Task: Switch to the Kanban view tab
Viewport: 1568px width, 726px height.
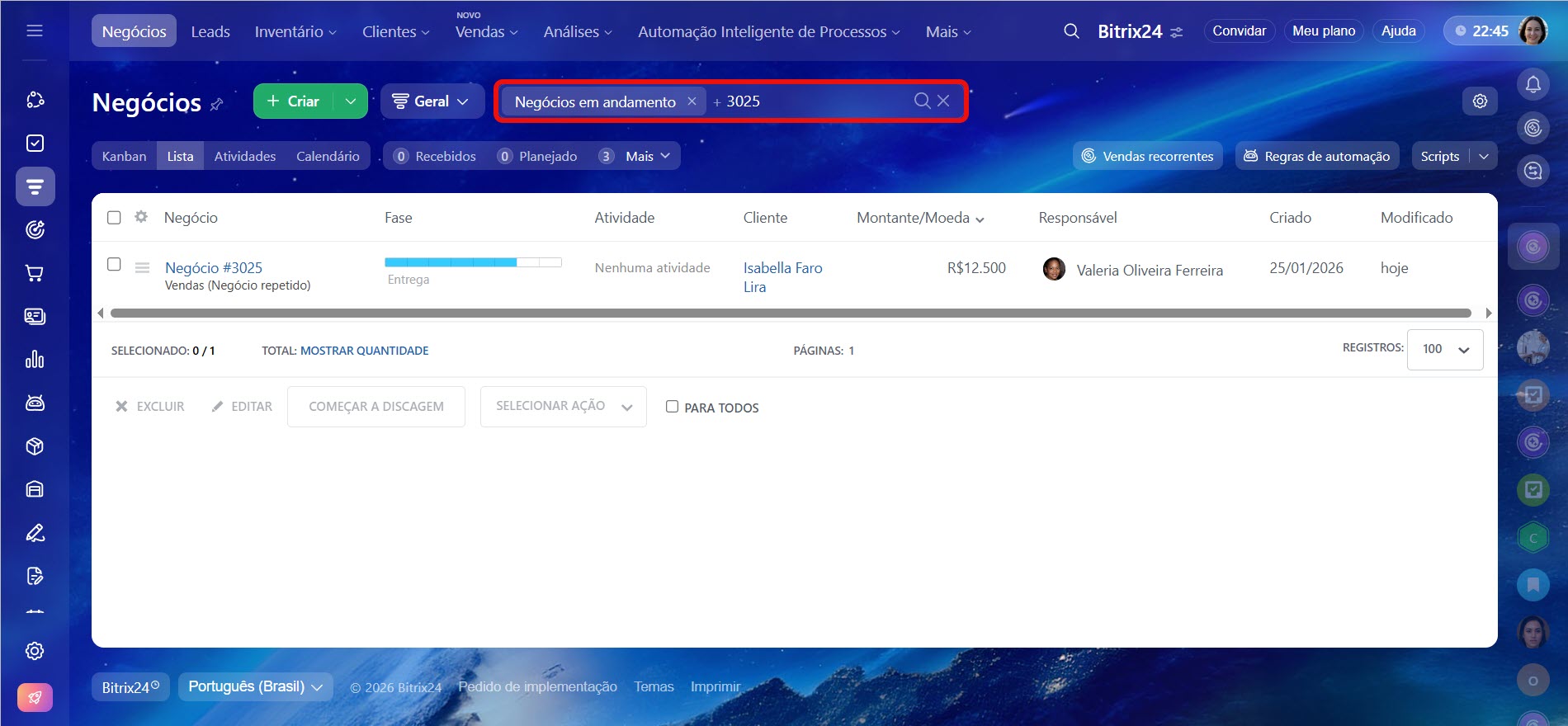Action: point(124,156)
